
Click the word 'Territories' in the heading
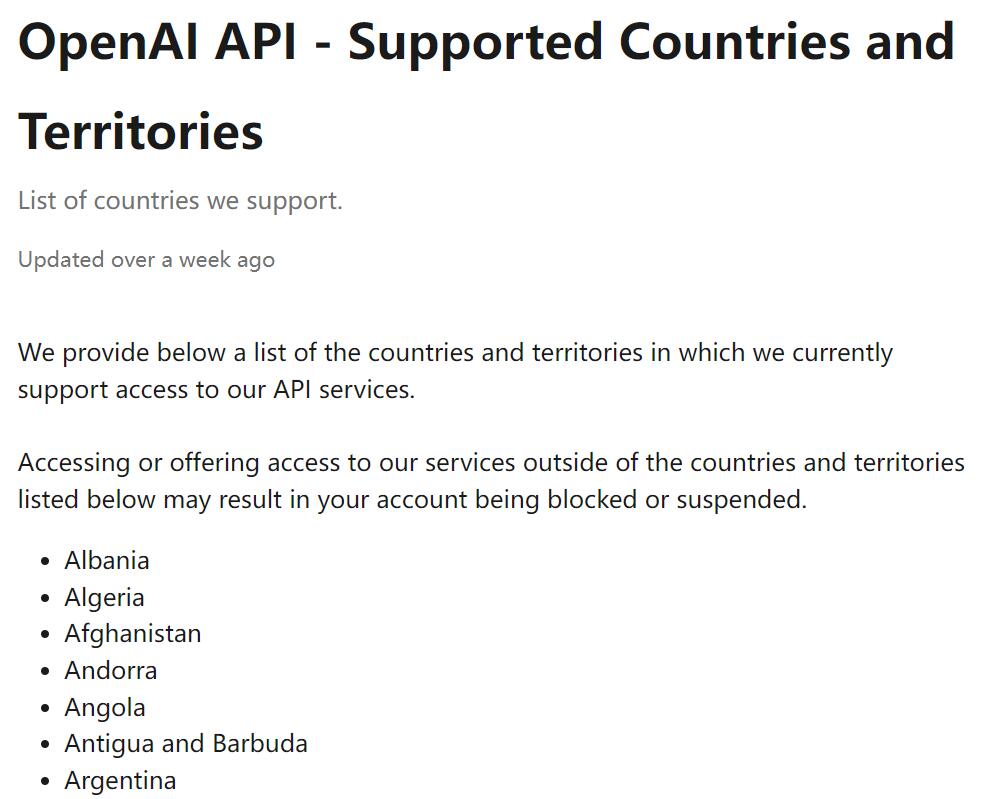tap(141, 132)
